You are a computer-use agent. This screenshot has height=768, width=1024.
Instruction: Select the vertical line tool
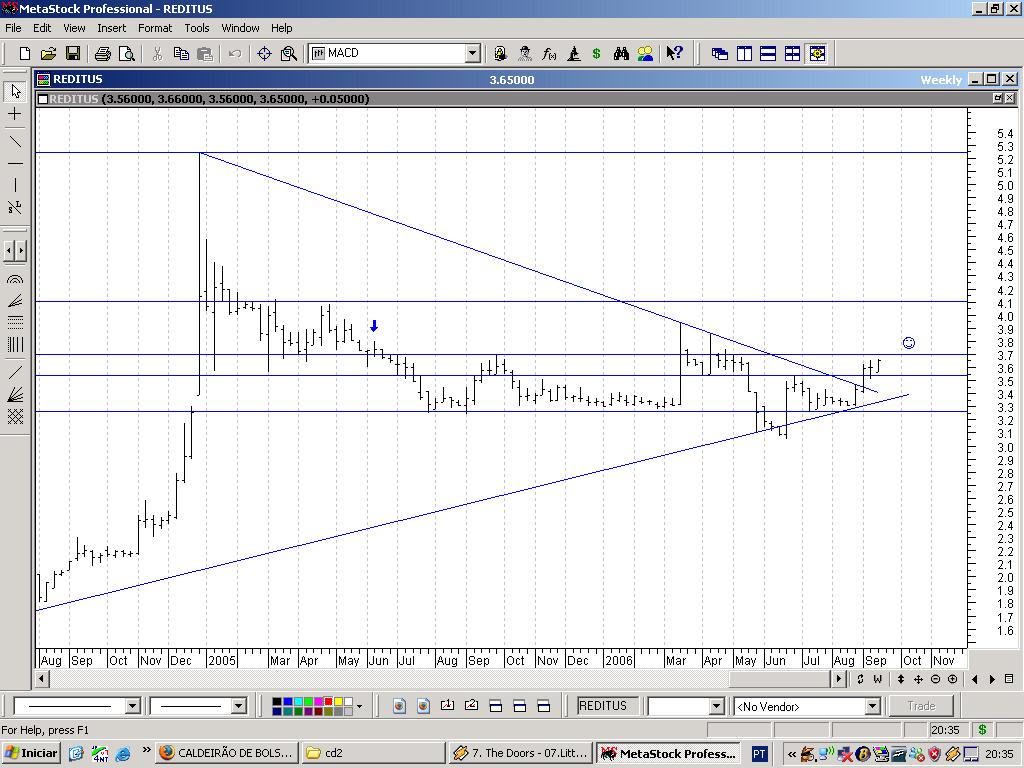click(15, 185)
